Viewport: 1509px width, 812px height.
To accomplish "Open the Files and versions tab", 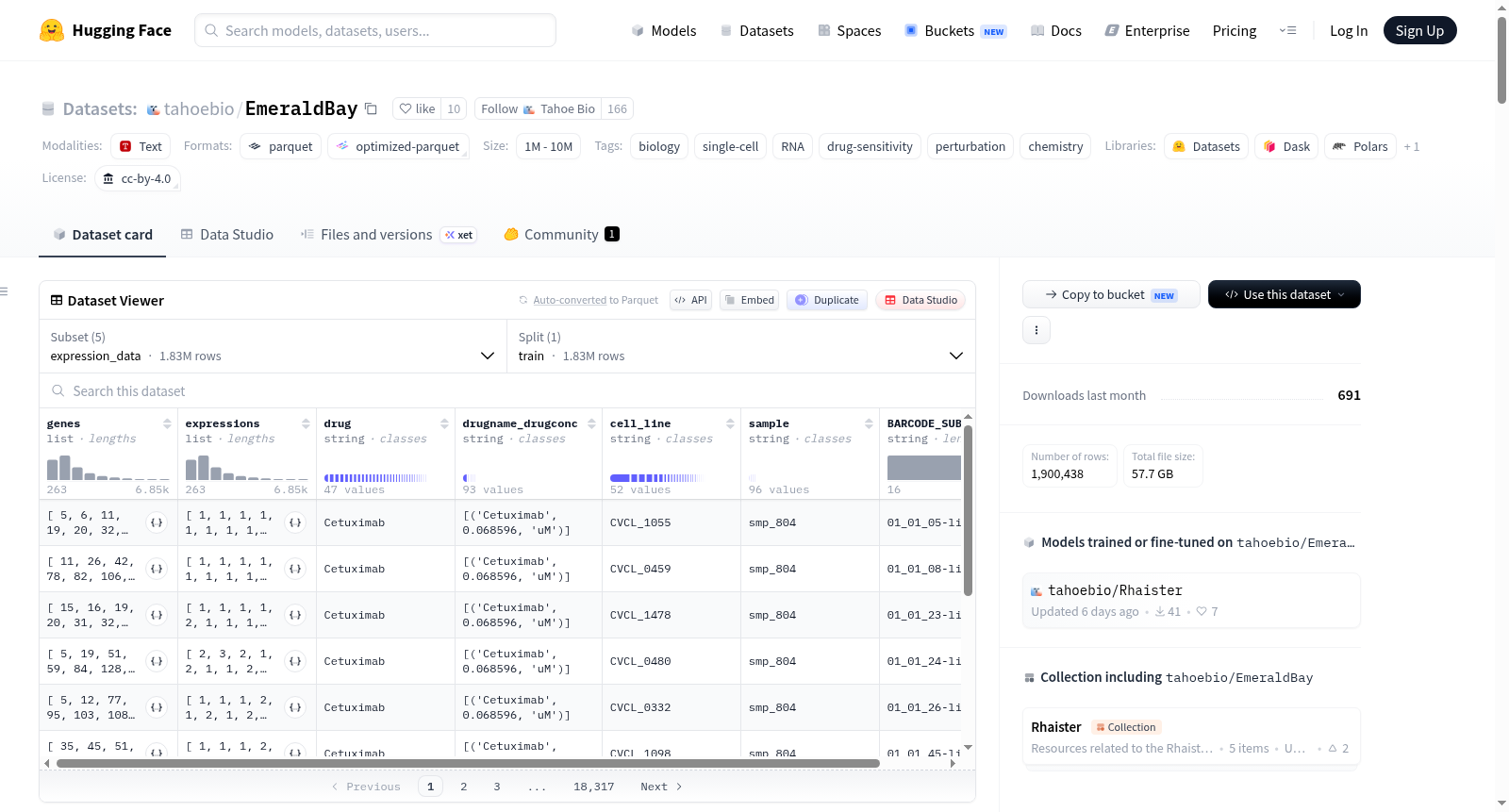I will [x=389, y=235].
